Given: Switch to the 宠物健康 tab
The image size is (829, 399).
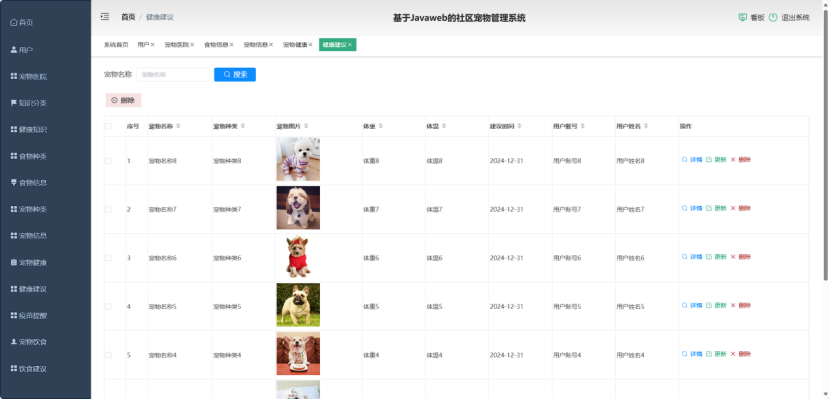Looking at the screenshot, I should tap(294, 45).
